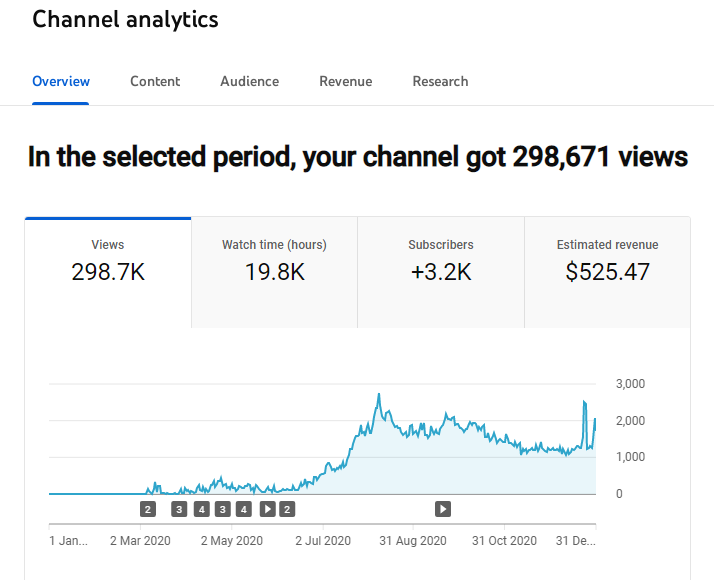Click the 298,671 views summary headline
Image resolution: width=714 pixels, height=580 pixels.
357,157
